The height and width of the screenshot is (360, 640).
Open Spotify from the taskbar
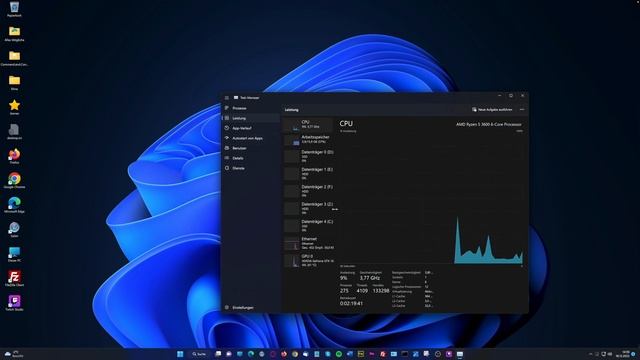click(x=339, y=354)
